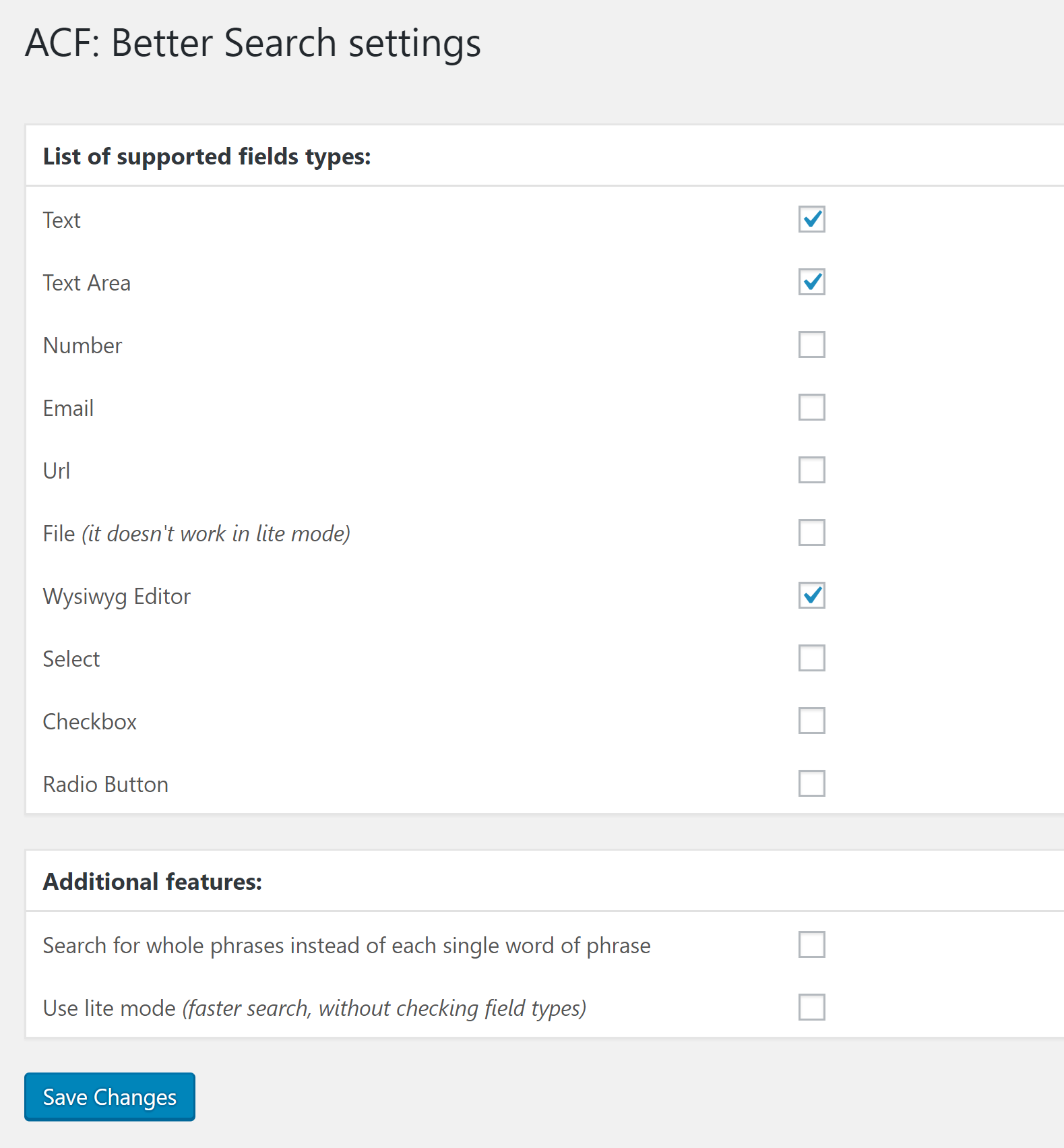Tick the Email field type checkbox

coord(811,407)
